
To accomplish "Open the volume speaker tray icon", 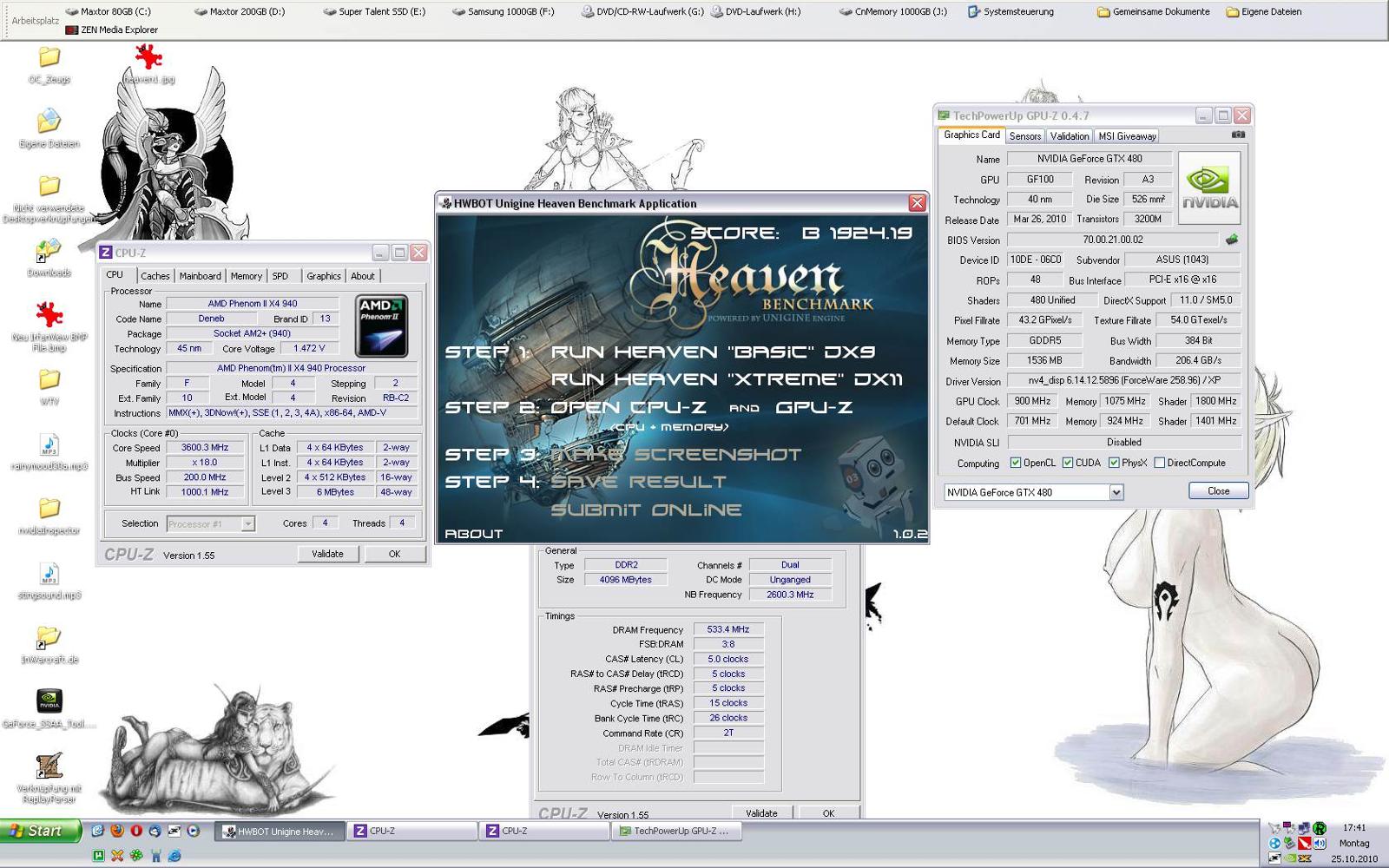I will [1320, 843].
